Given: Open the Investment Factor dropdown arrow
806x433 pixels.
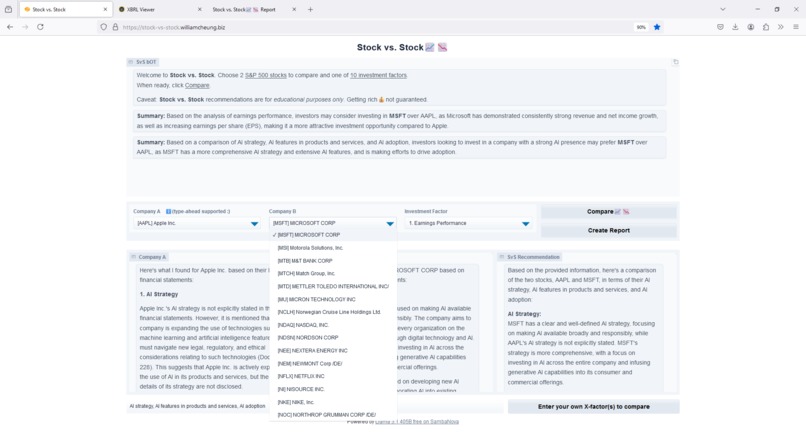Looking at the screenshot, I should pos(525,224).
